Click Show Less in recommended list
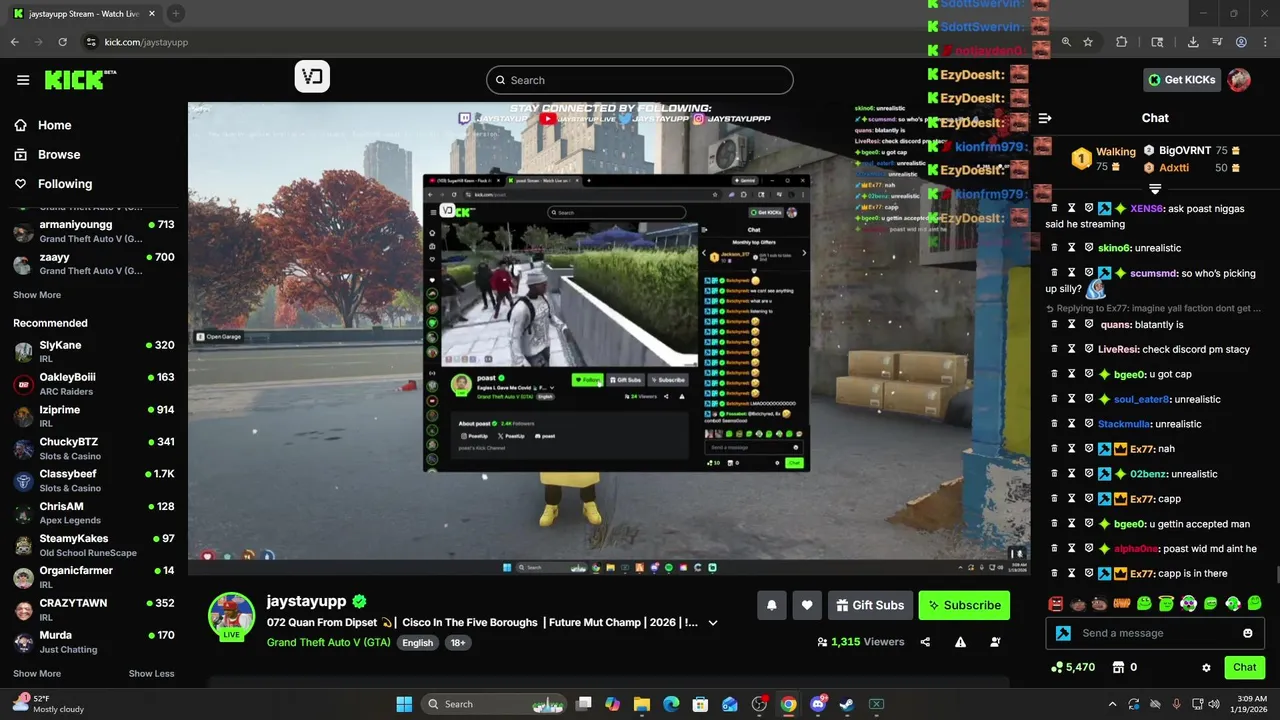 151,673
